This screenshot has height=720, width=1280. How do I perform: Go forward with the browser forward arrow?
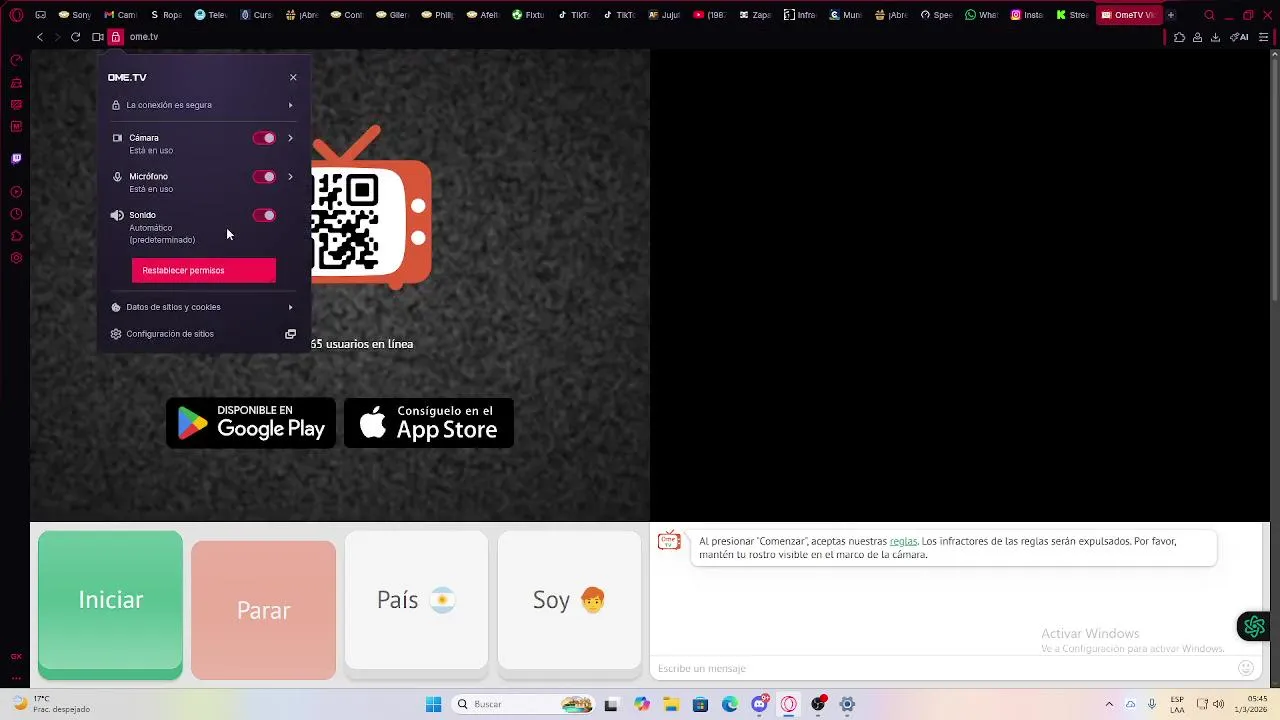(57, 37)
